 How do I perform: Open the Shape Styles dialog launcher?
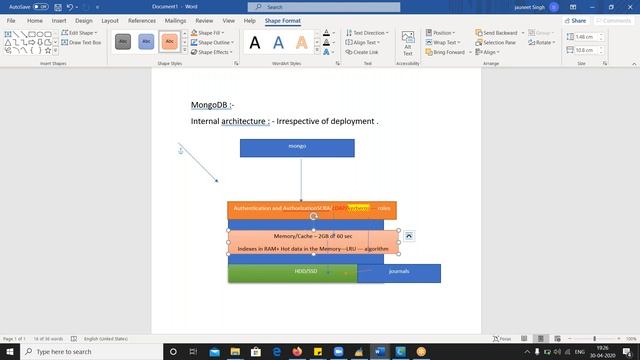tap(236, 64)
